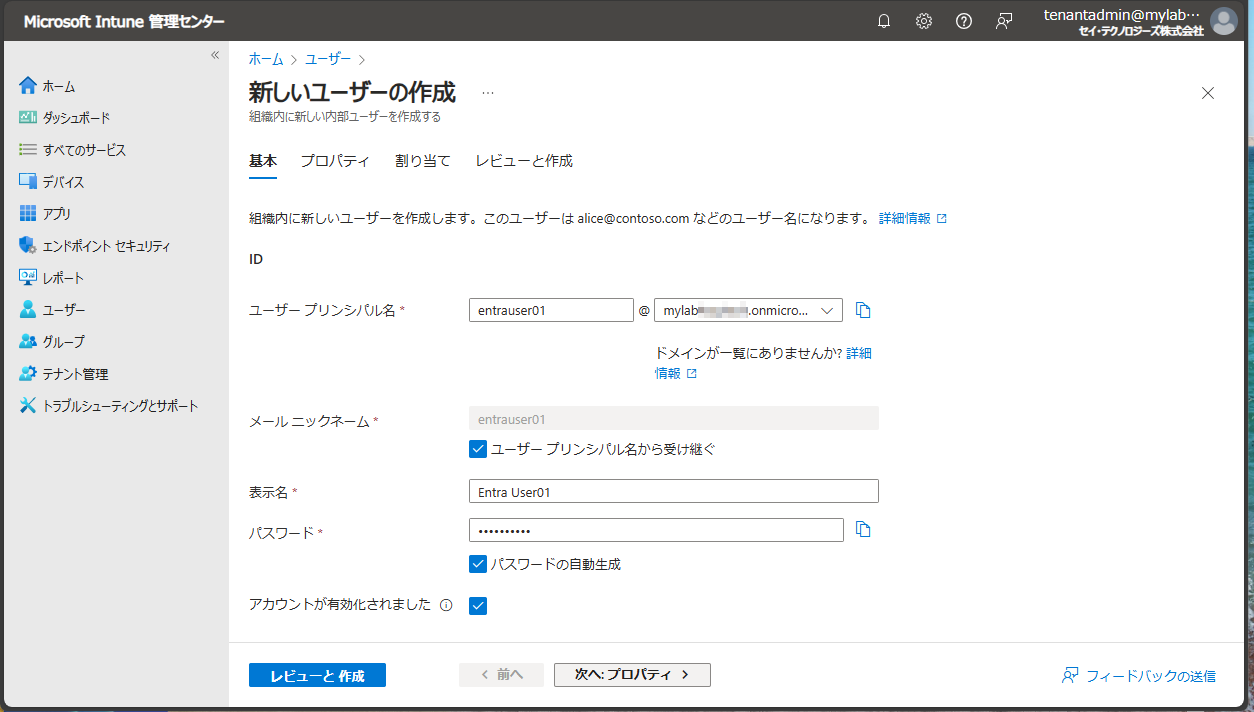
Task: Copy the ユーザー プリンシパル名 value
Action: click(862, 310)
